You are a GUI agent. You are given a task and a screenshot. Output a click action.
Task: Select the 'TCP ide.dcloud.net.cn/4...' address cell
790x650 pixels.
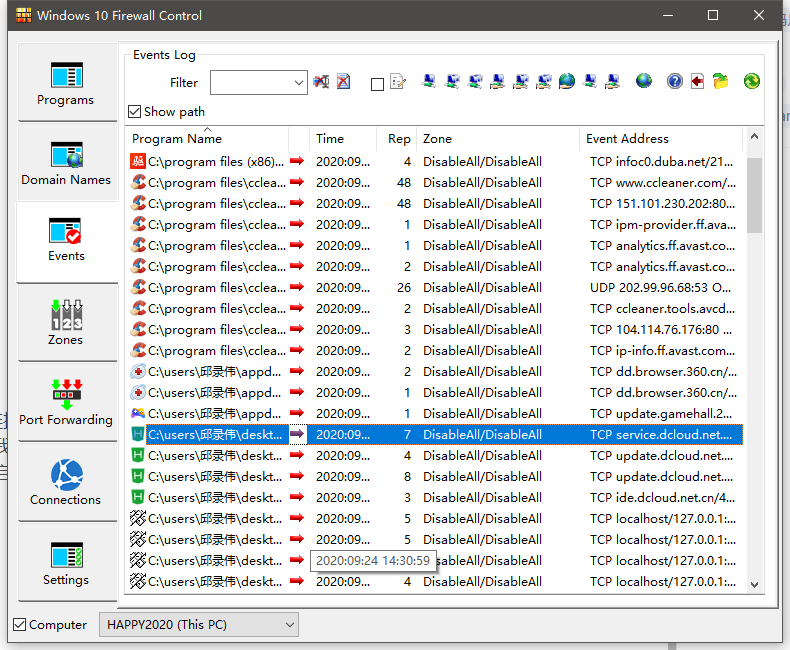coord(663,497)
